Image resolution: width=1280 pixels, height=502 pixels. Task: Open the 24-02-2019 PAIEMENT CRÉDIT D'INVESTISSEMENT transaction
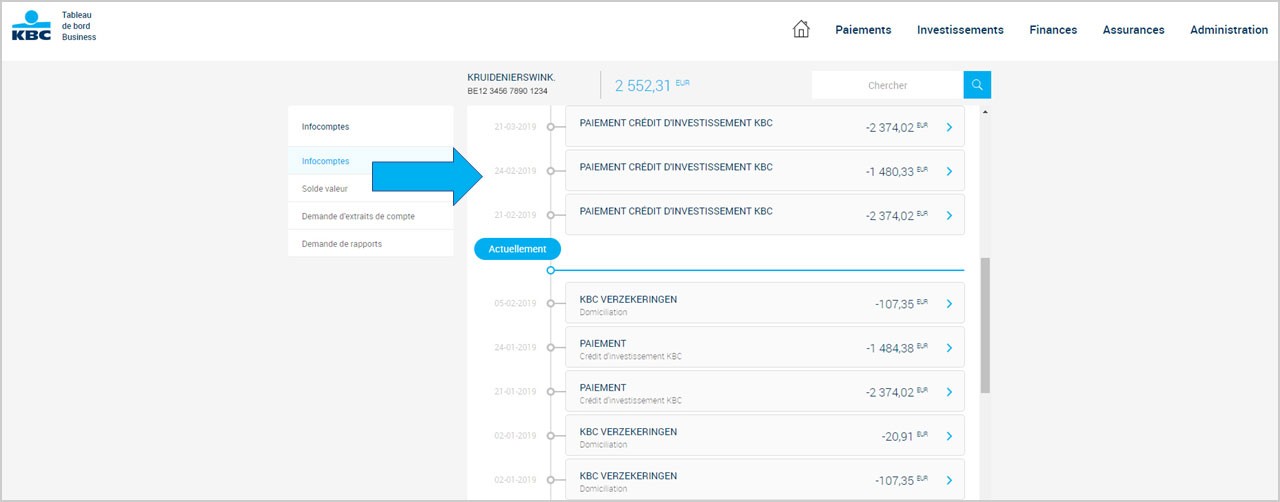click(x=765, y=170)
